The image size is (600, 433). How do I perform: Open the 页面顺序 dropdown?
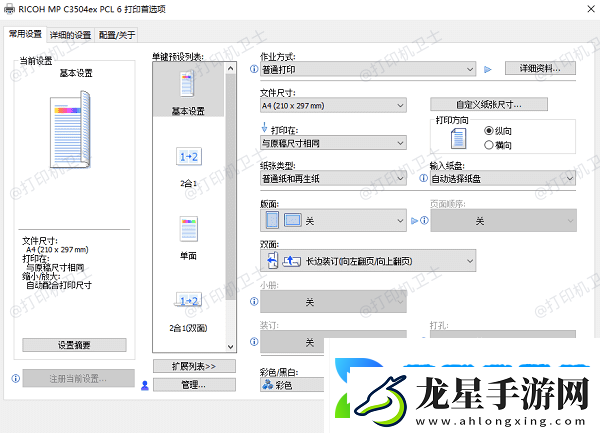click(503, 220)
